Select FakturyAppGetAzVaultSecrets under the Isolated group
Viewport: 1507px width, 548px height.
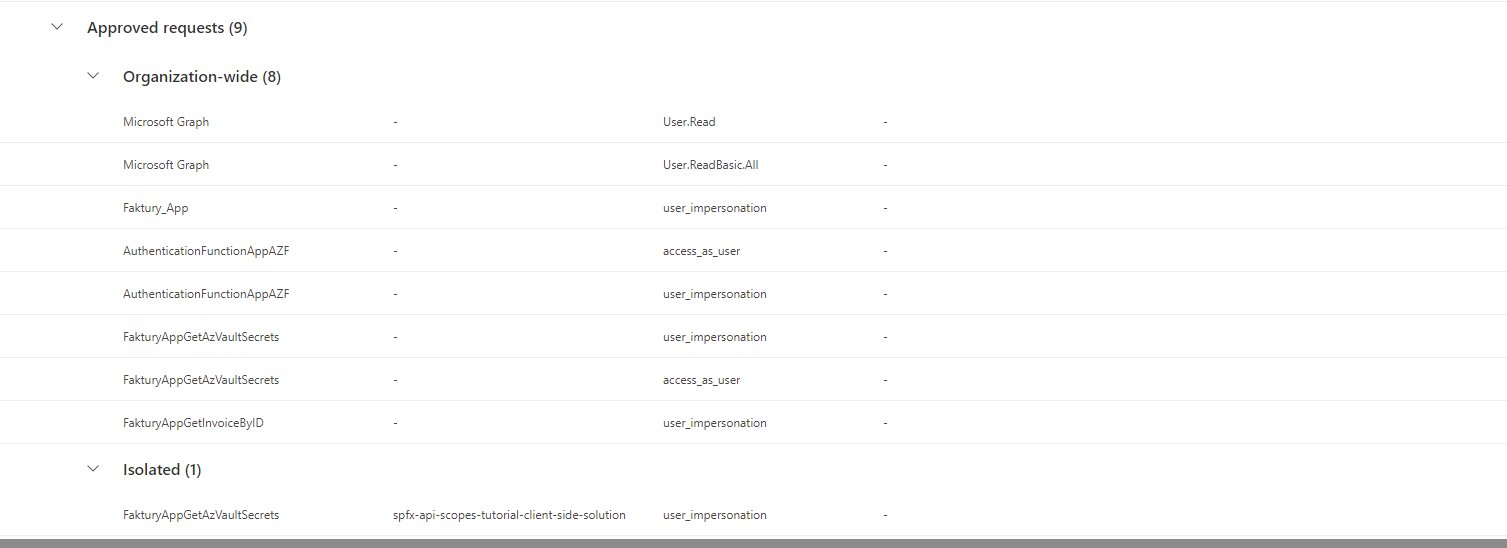[201, 515]
